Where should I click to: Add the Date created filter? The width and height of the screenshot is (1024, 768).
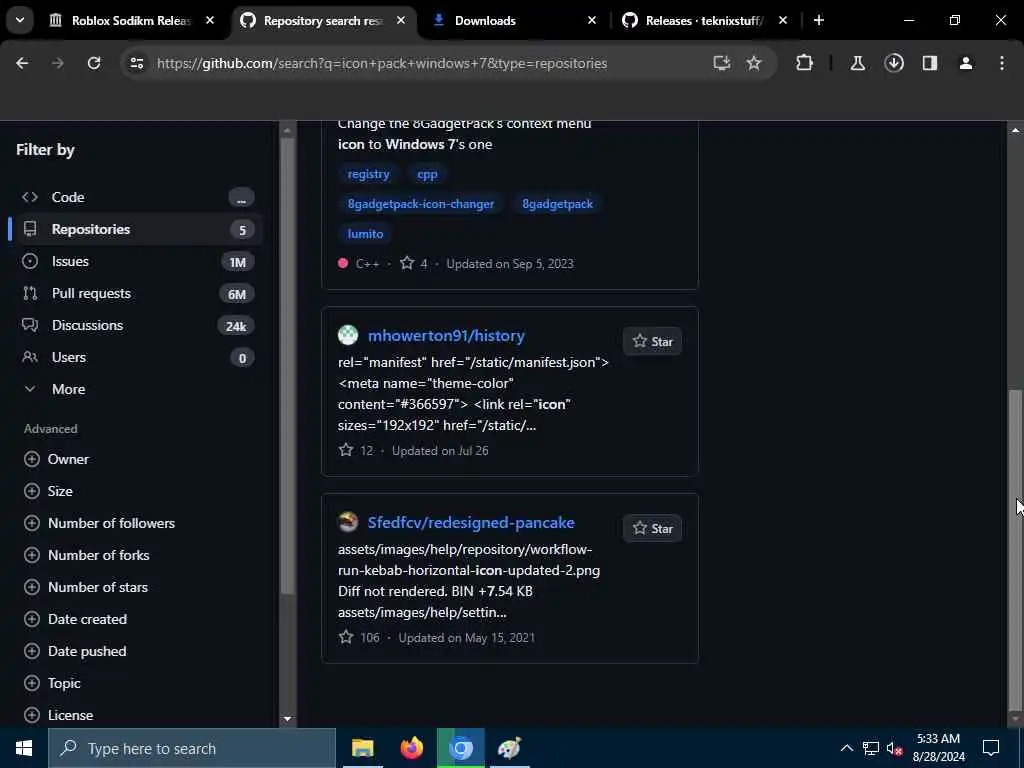point(75,619)
